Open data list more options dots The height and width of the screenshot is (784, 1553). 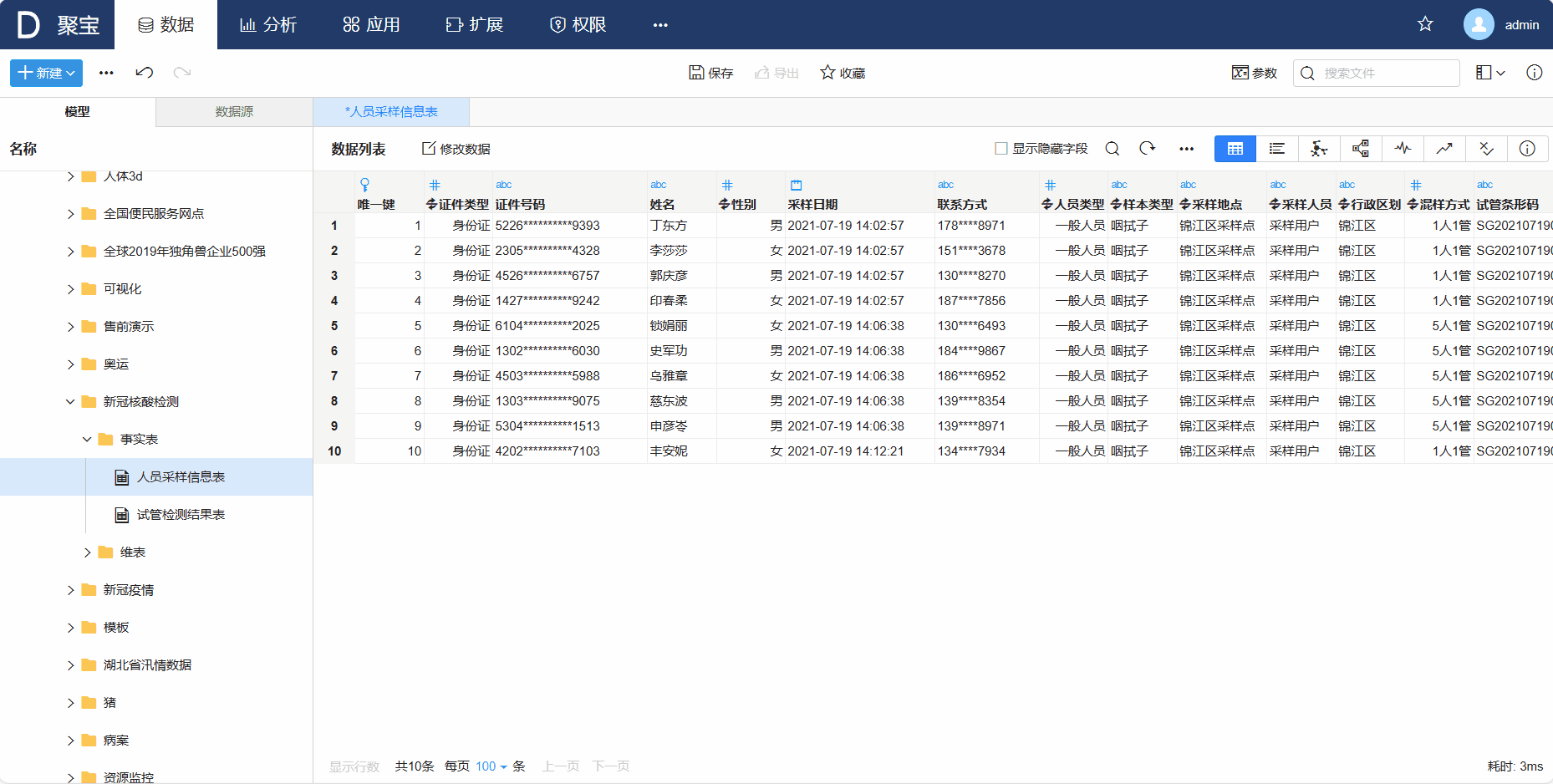pyautogui.click(x=1187, y=149)
